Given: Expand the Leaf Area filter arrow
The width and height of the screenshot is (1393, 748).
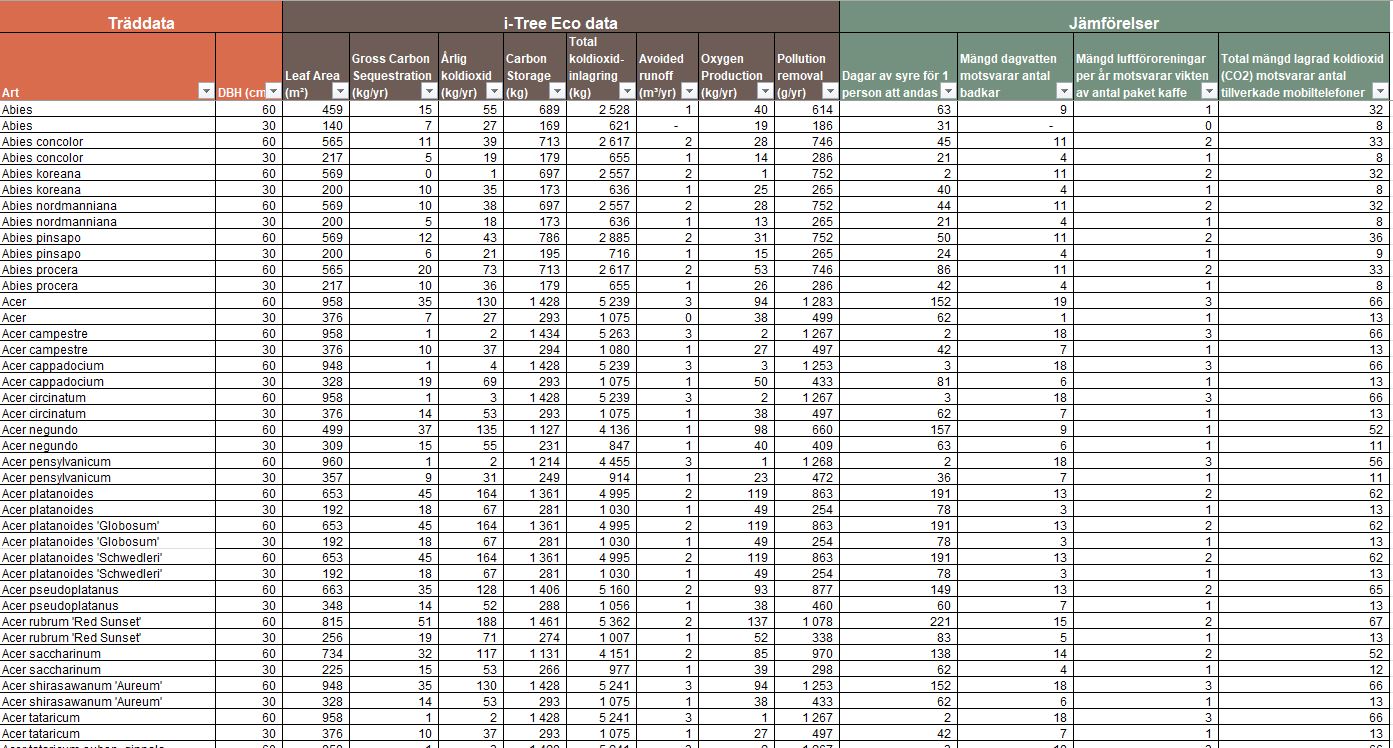Looking at the screenshot, I should (340, 92).
